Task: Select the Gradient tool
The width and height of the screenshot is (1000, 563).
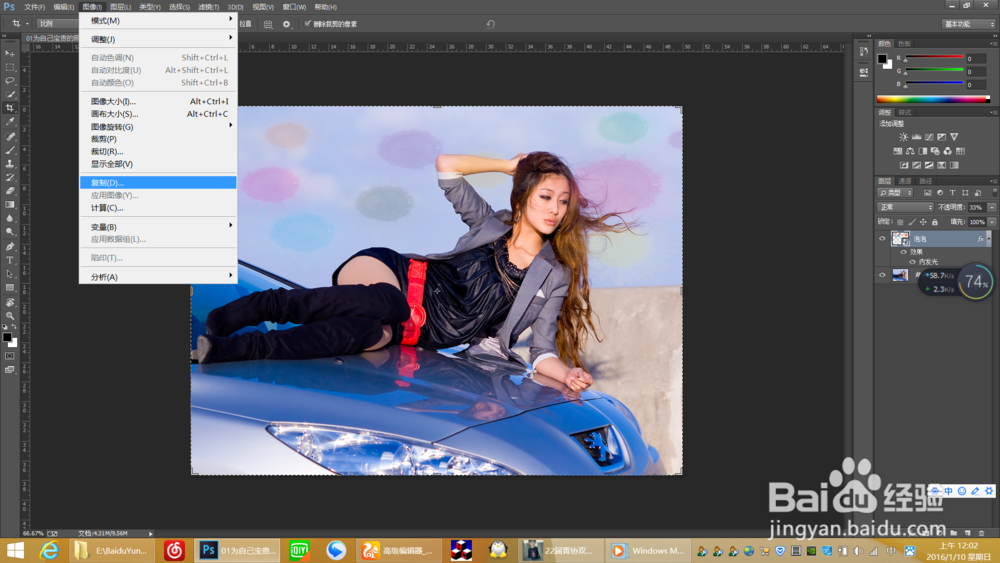Action: pyautogui.click(x=10, y=205)
